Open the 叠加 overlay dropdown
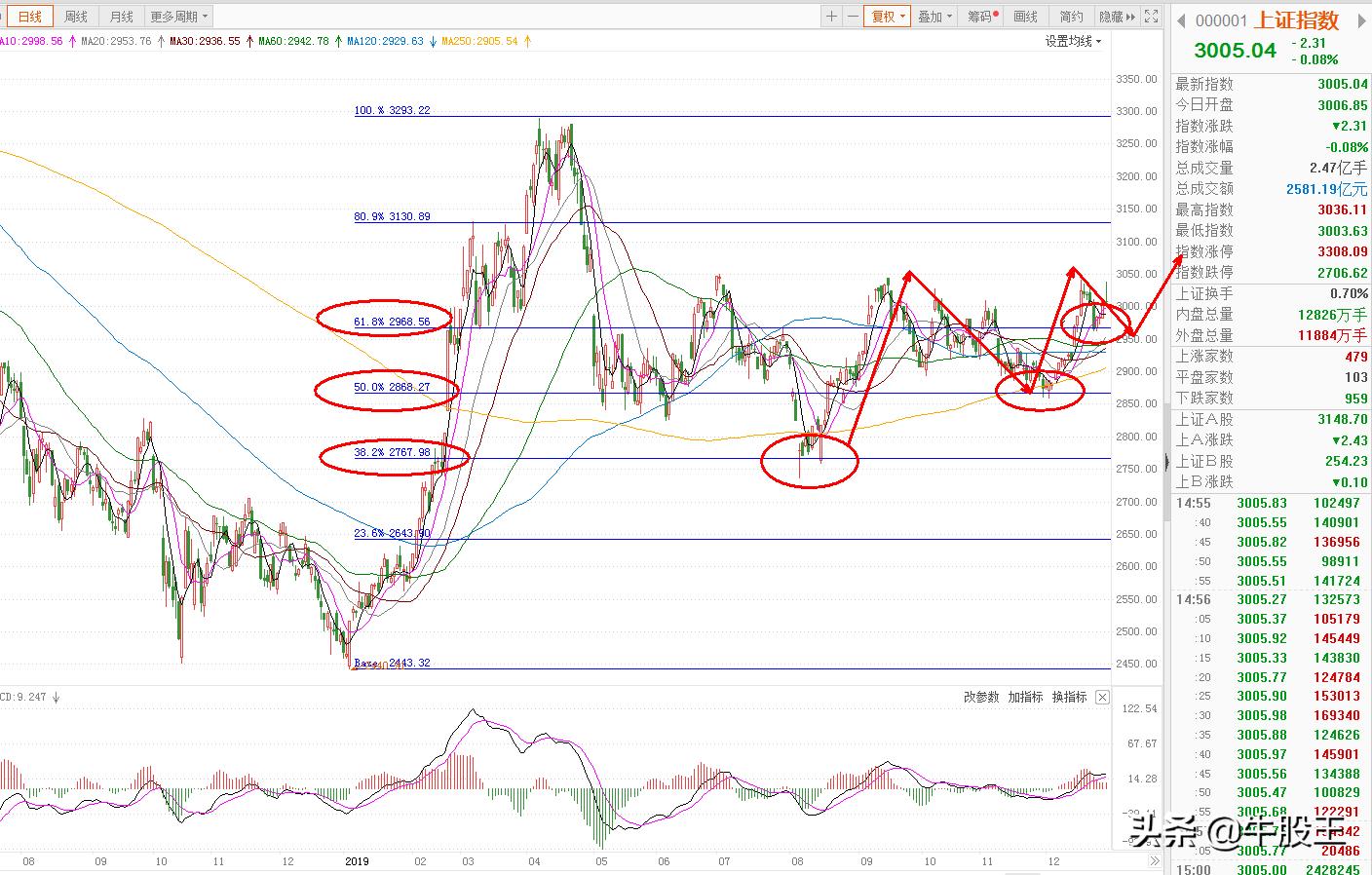Image resolution: width=1372 pixels, height=875 pixels. [x=935, y=17]
